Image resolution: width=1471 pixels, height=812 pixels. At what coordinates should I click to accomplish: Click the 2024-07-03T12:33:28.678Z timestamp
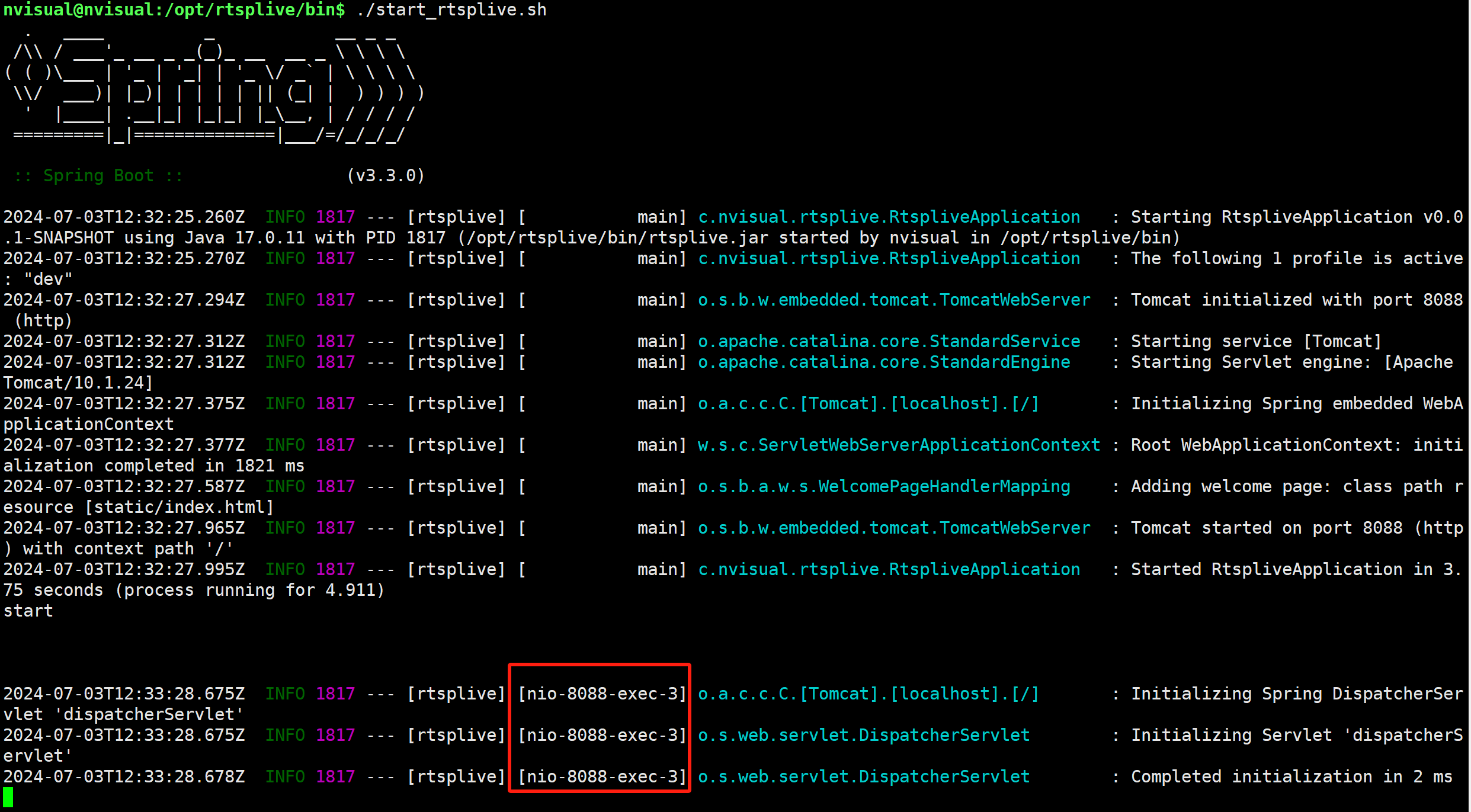click(x=124, y=776)
